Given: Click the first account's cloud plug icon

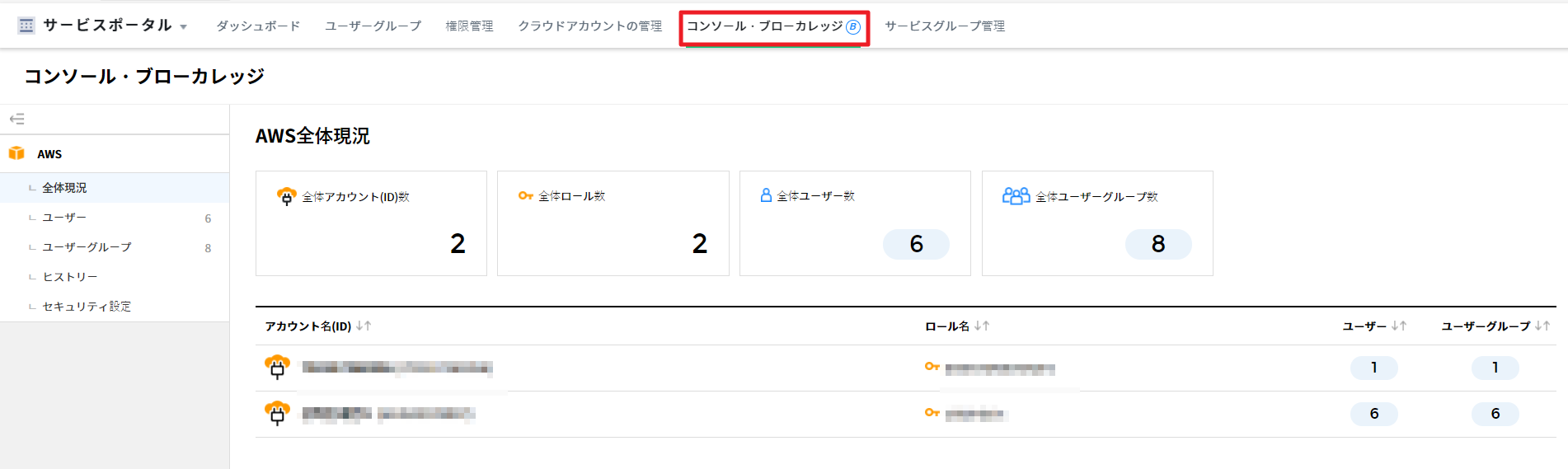Looking at the screenshot, I should (277, 367).
